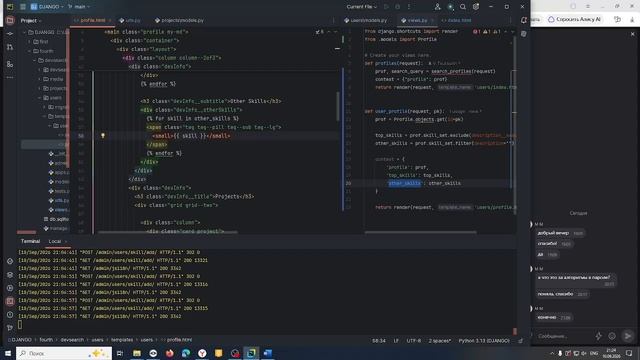The image size is (640, 360).
Task: Click the Python 3.13 (DJANGO) interpreter widget
Action: coord(484,340)
